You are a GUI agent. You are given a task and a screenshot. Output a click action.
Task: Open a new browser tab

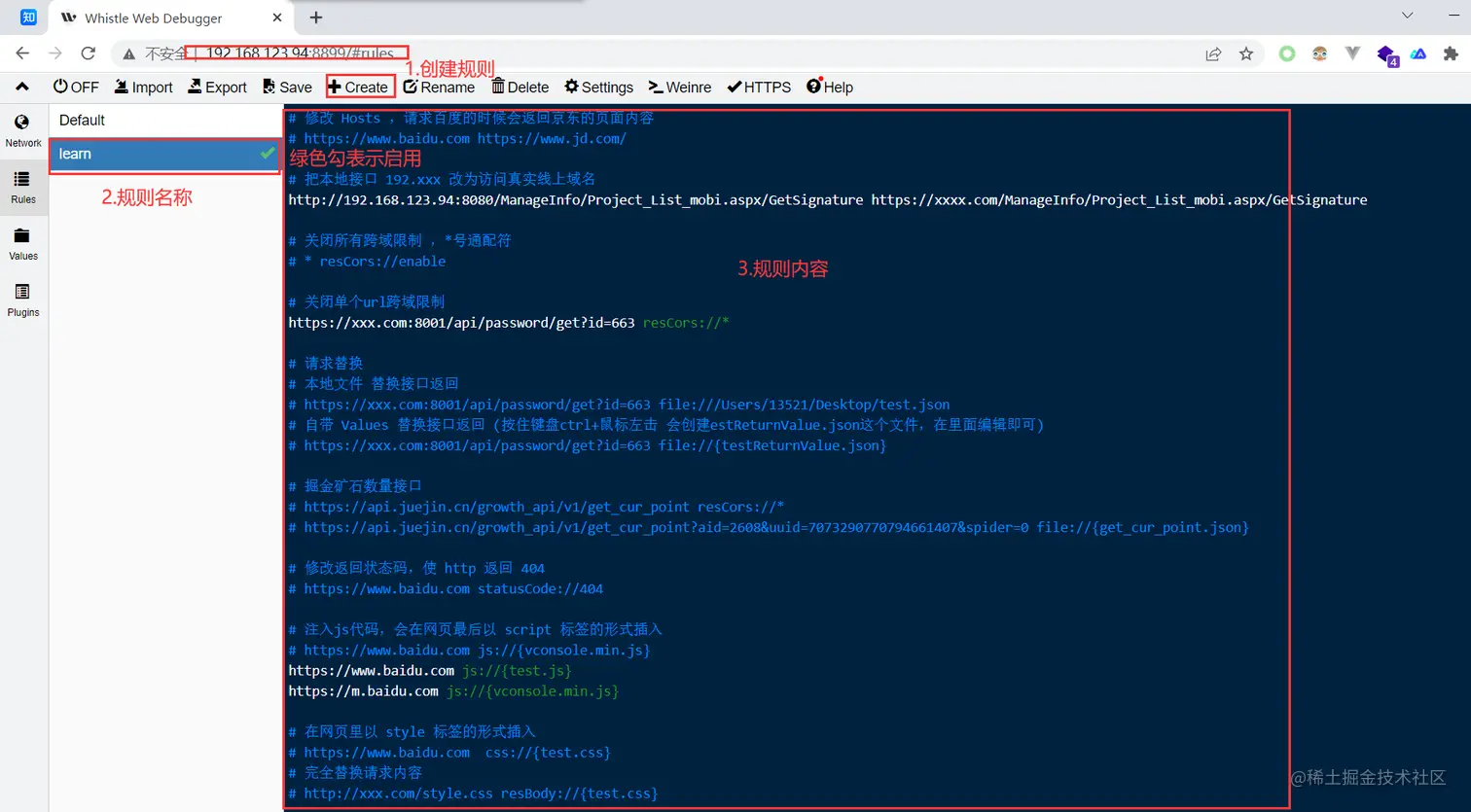pos(316,18)
